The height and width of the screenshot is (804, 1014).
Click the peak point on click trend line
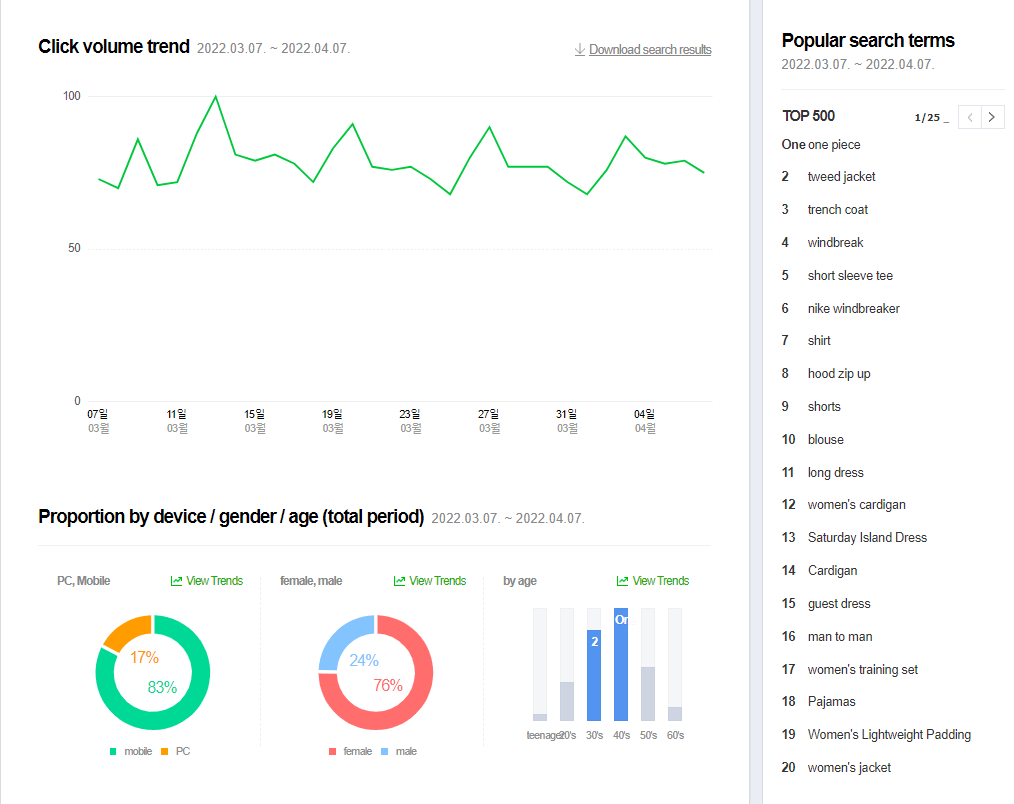[x=216, y=97]
